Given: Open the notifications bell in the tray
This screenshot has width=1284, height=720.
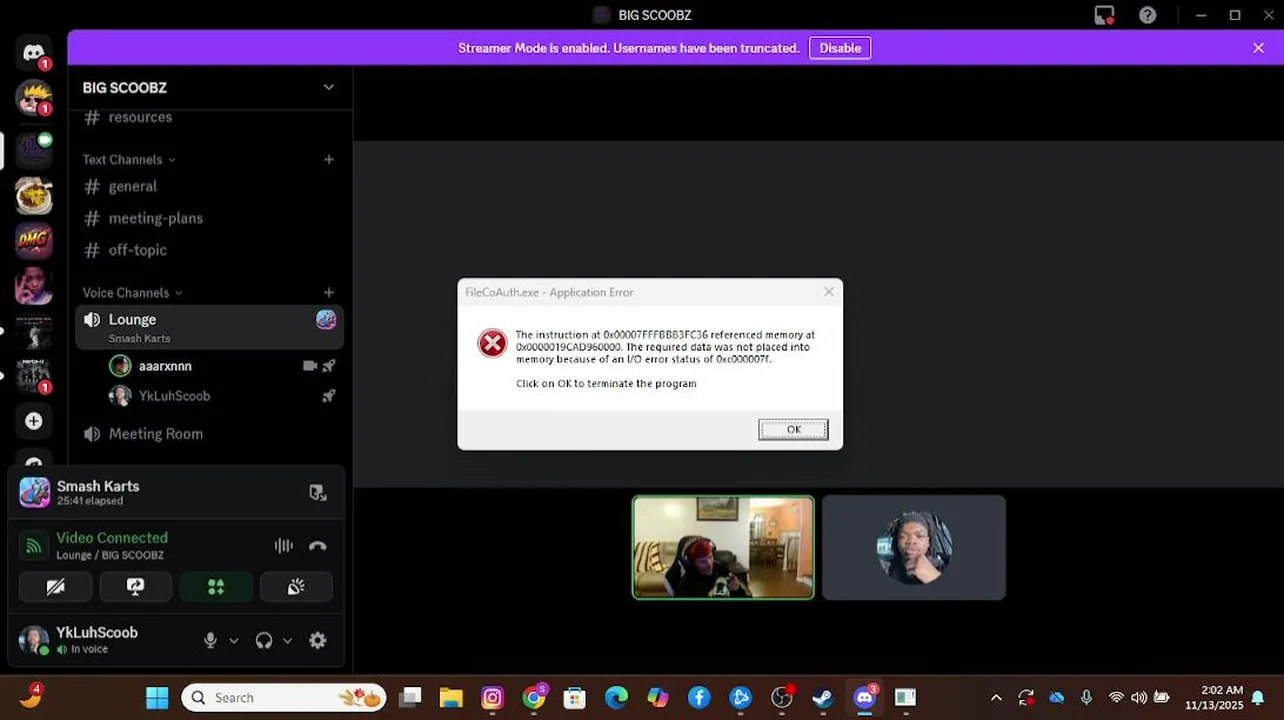Looking at the screenshot, I should point(1258,698).
